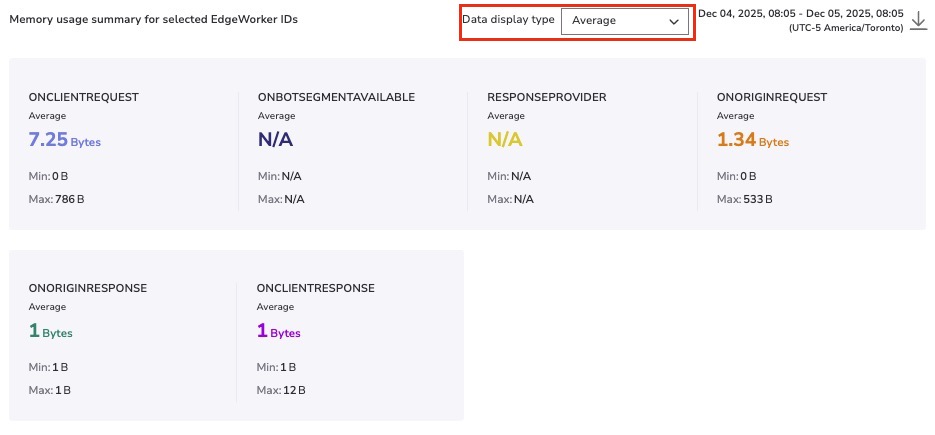Image resolution: width=935 pixels, height=435 pixels.
Task: Click the yellow N/A average value
Action: point(505,140)
